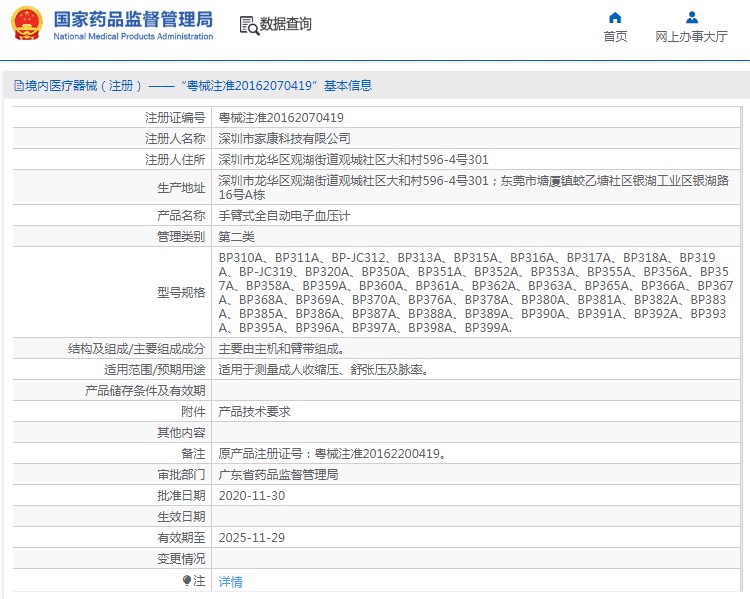The image size is (750, 599).
Task: Click the 注册人住所 address value
Action: (x=353, y=160)
